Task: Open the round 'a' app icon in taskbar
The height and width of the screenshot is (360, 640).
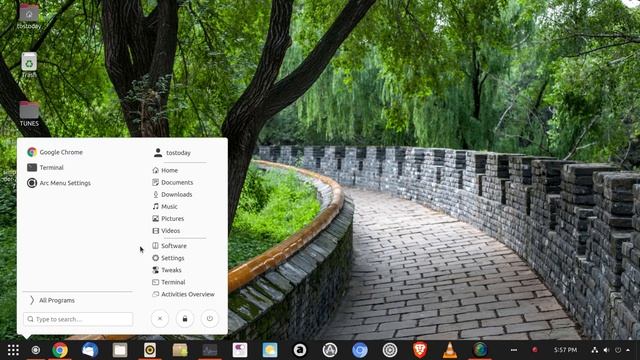Action: (x=300, y=350)
